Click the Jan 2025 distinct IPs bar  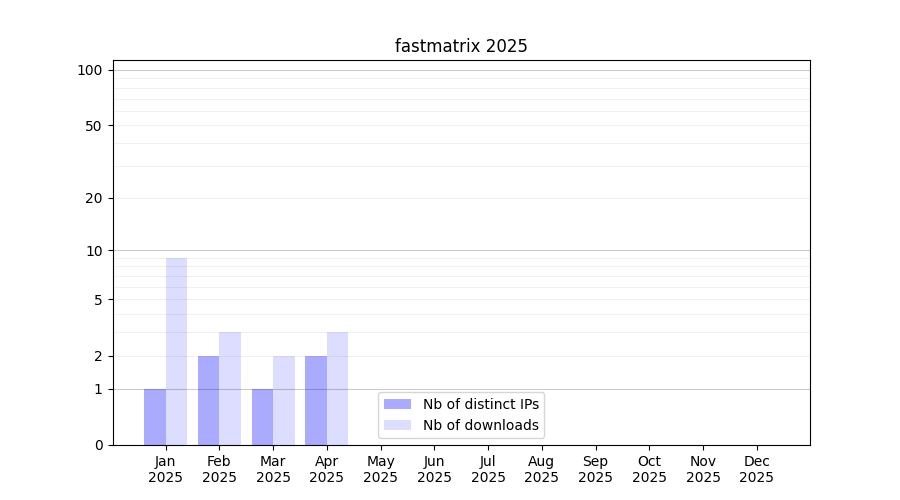(x=155, y=417)
